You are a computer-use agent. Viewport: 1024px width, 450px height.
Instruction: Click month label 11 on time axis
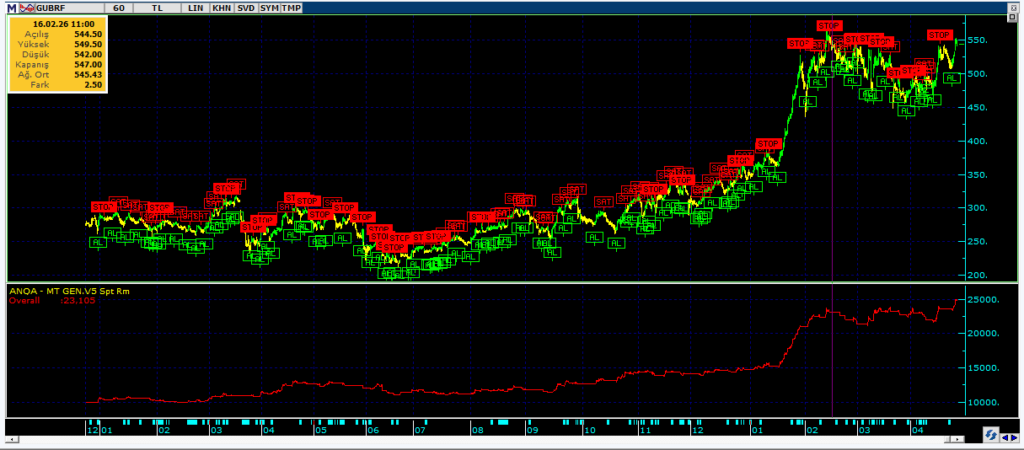click(x=645, y=431)
